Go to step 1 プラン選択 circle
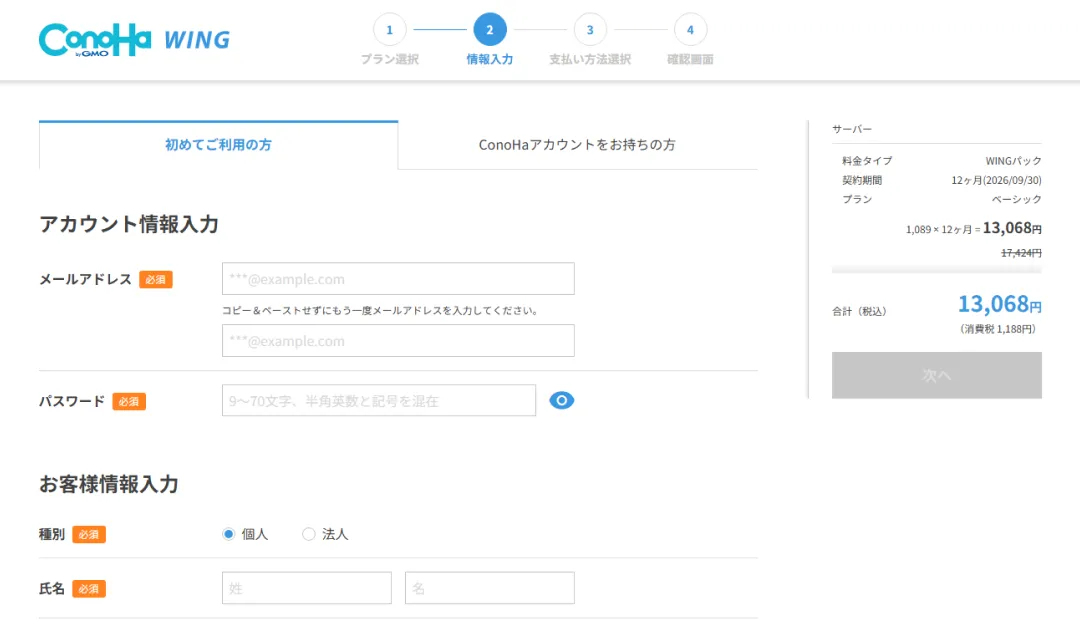 point(389,30)
